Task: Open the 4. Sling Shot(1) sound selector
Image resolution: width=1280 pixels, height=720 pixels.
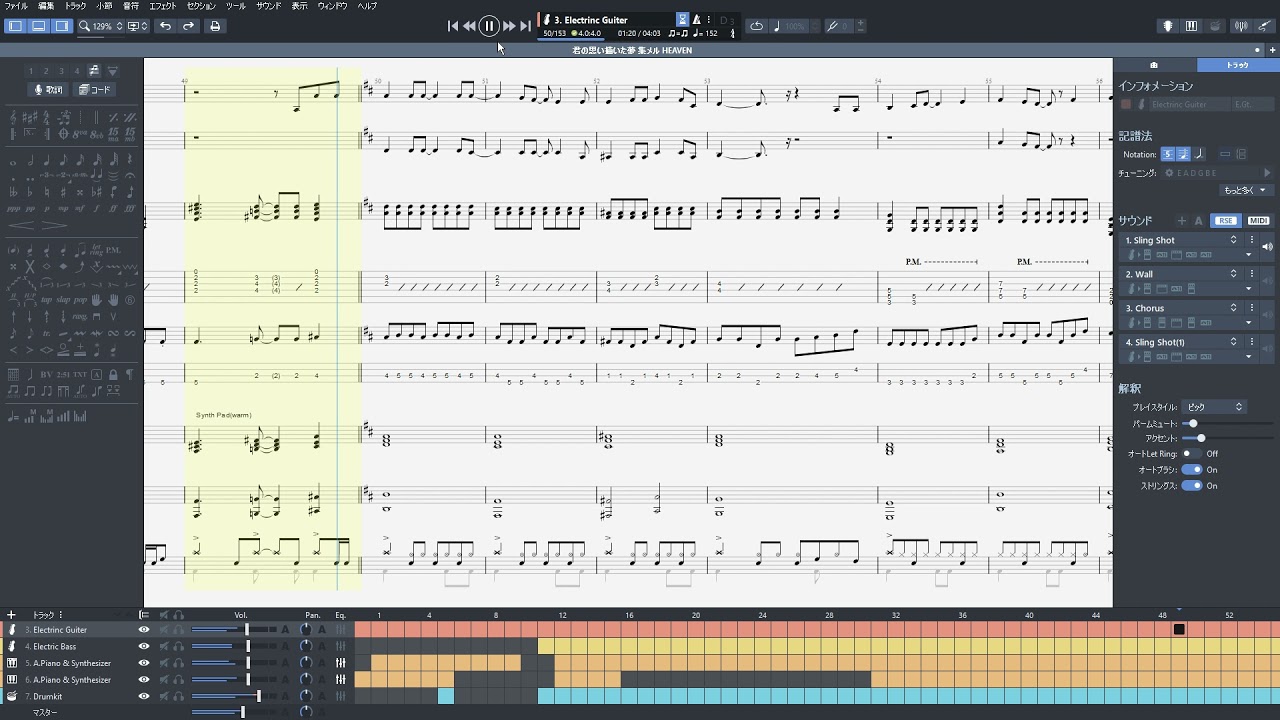Action: click(x=1181, y=342)
